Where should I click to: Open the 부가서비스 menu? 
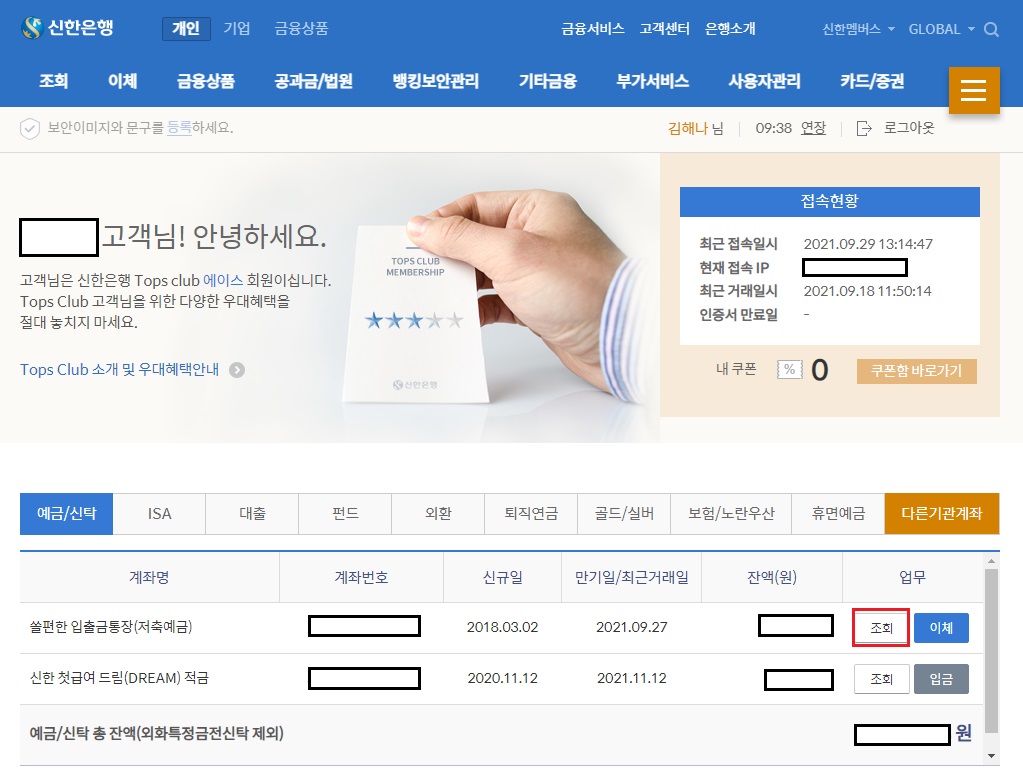coord(652,81)
